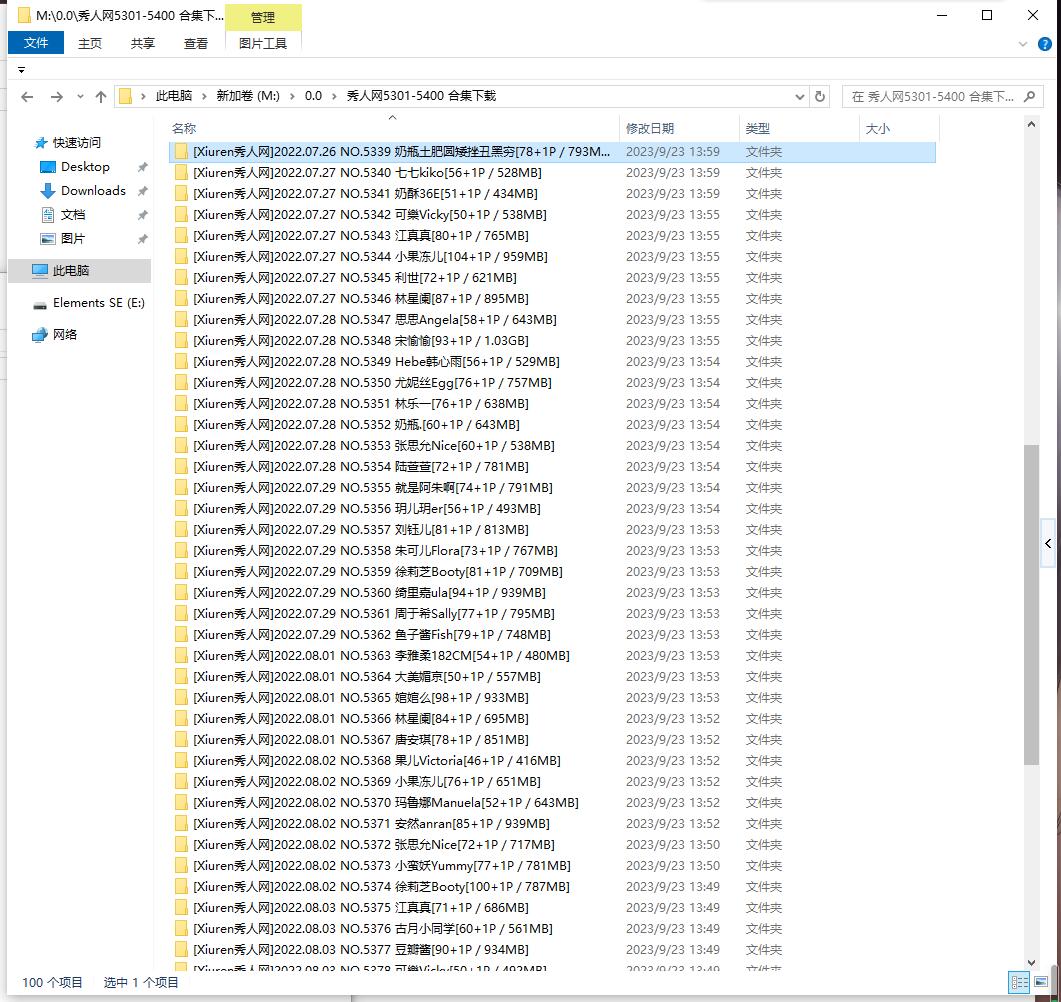Image resolution: width=1061 pixels, height=1002 pixels.
Task: Open the recent locations dropdown arrow
Action: tap(80, 97)
